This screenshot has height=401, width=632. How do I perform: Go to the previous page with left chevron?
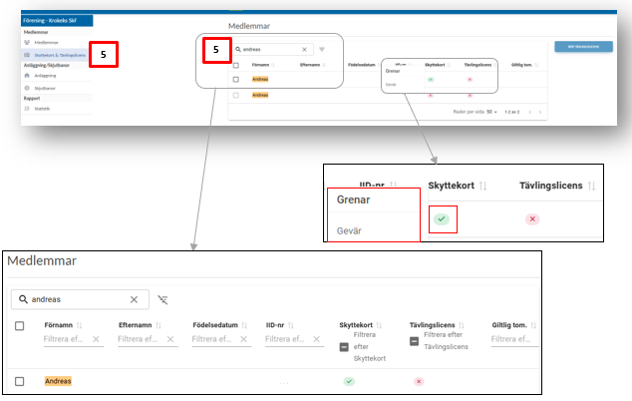530,112
